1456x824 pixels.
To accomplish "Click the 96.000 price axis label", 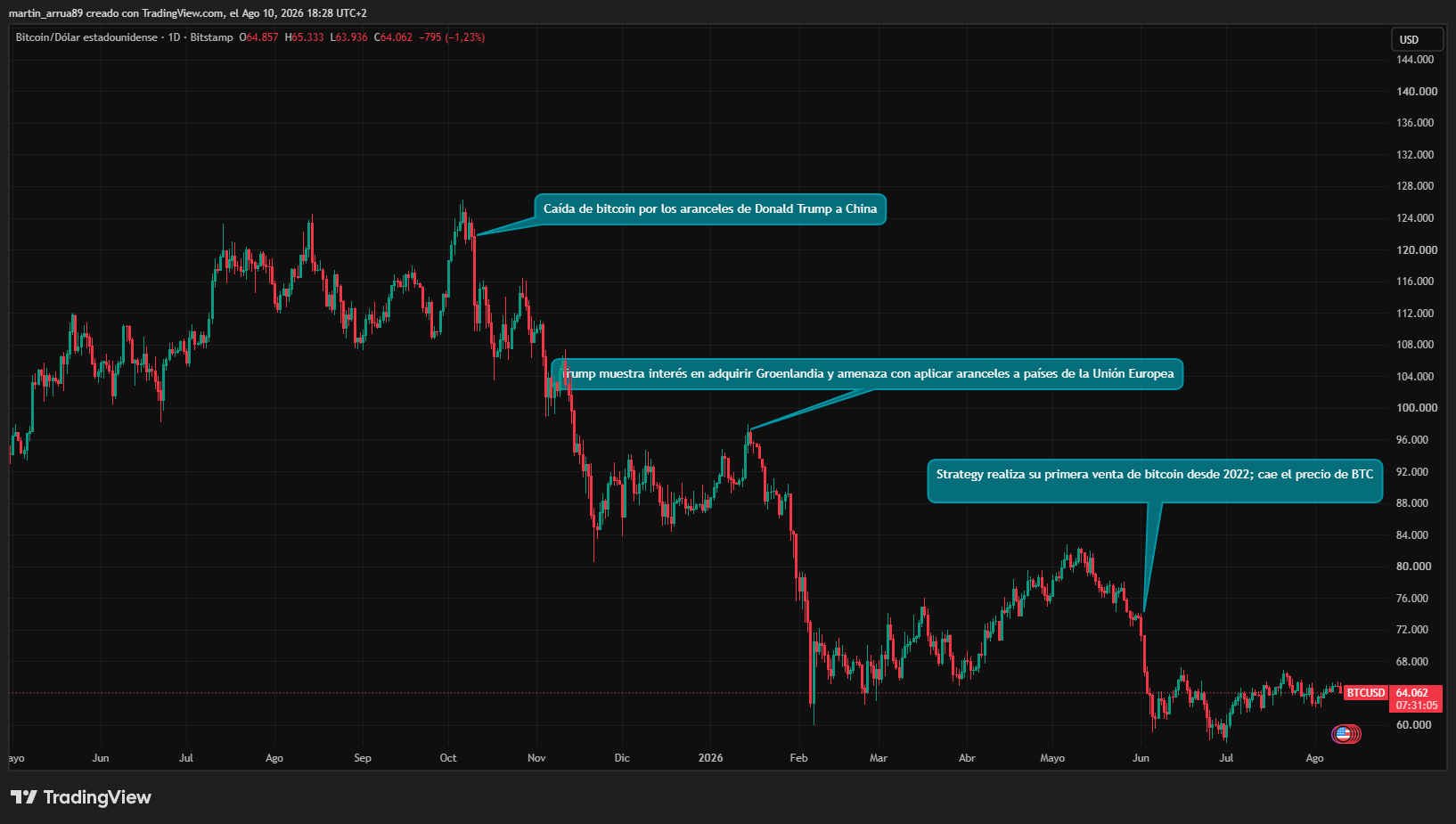I will pyautogui.click(x=1413, y=440).
